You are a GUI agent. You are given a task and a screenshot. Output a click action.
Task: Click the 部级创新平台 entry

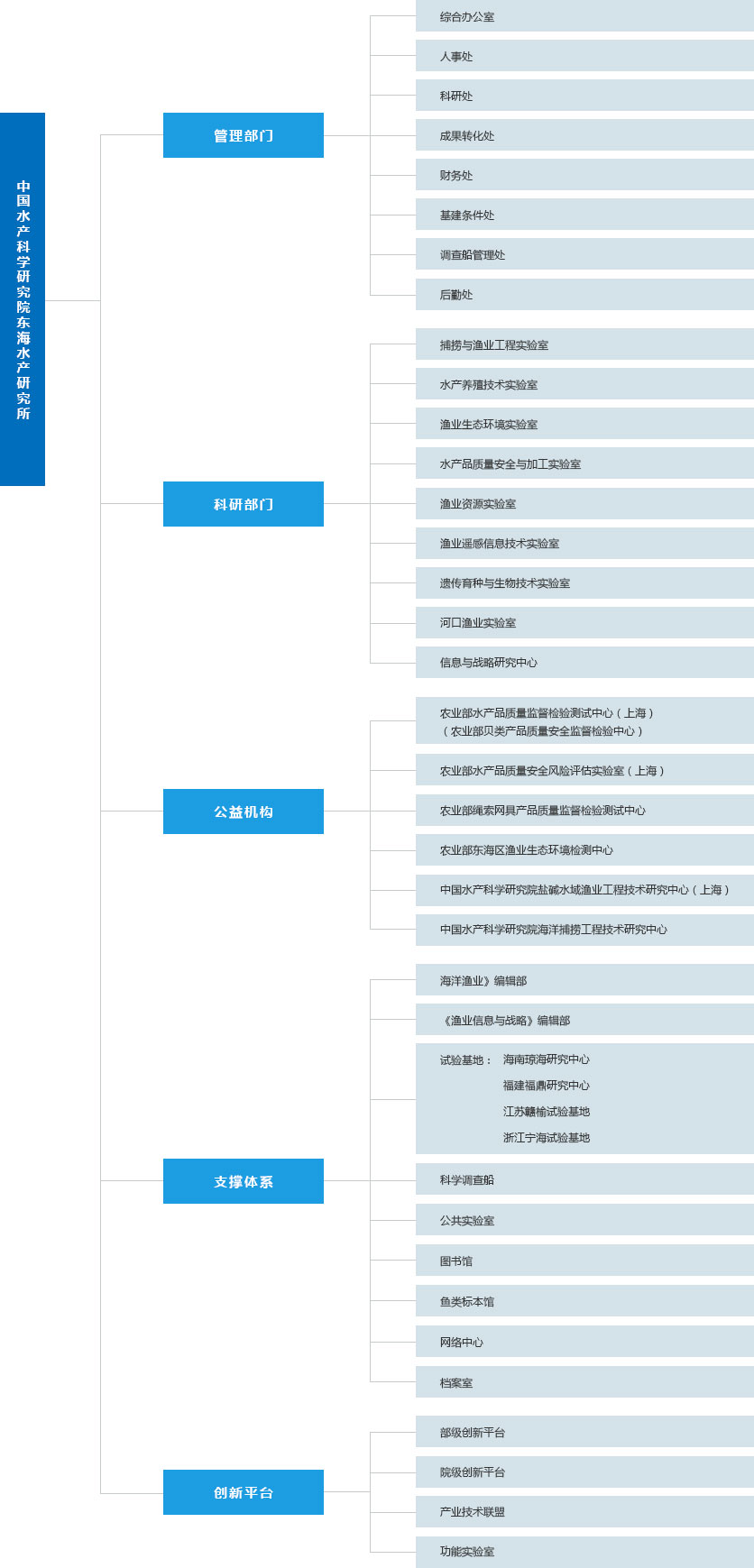click(x=584, y=1432)
